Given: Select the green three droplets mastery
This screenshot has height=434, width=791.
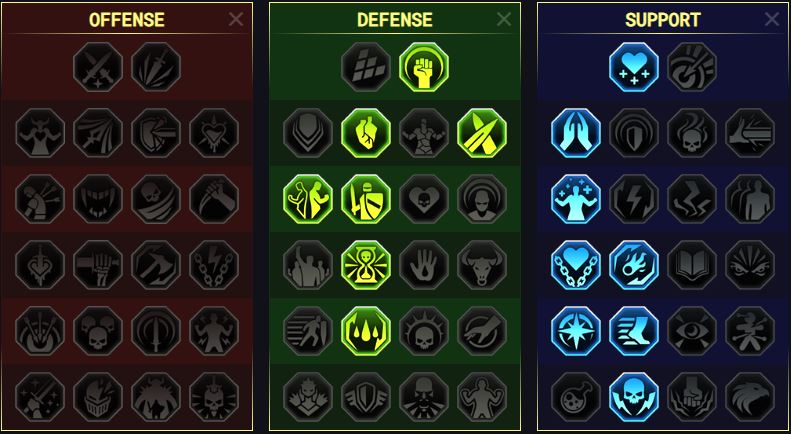Looking at the screenshot, I should (366, 332).
